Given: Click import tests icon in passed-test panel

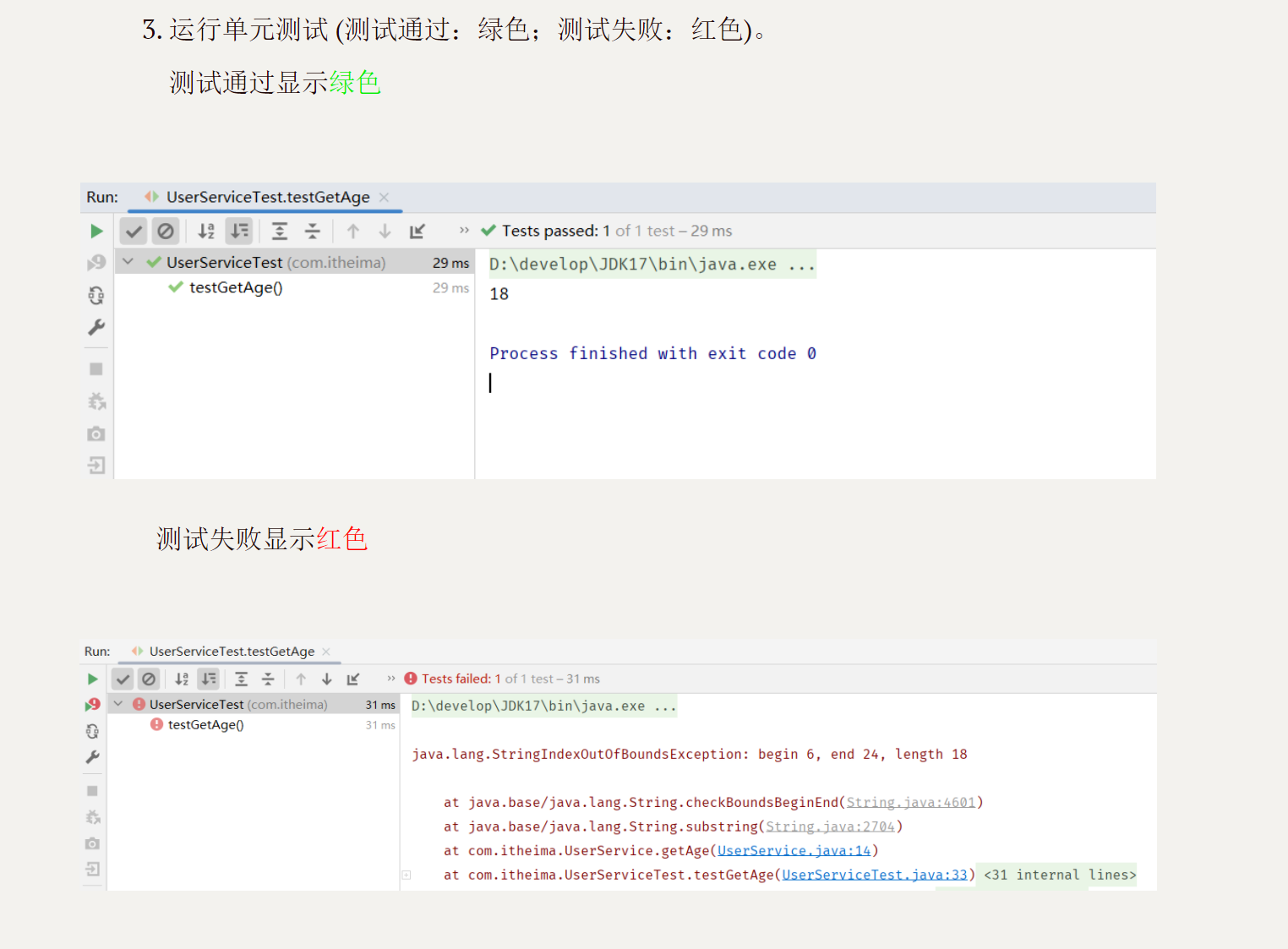Looking at the screenshot, I should [96, 466].
